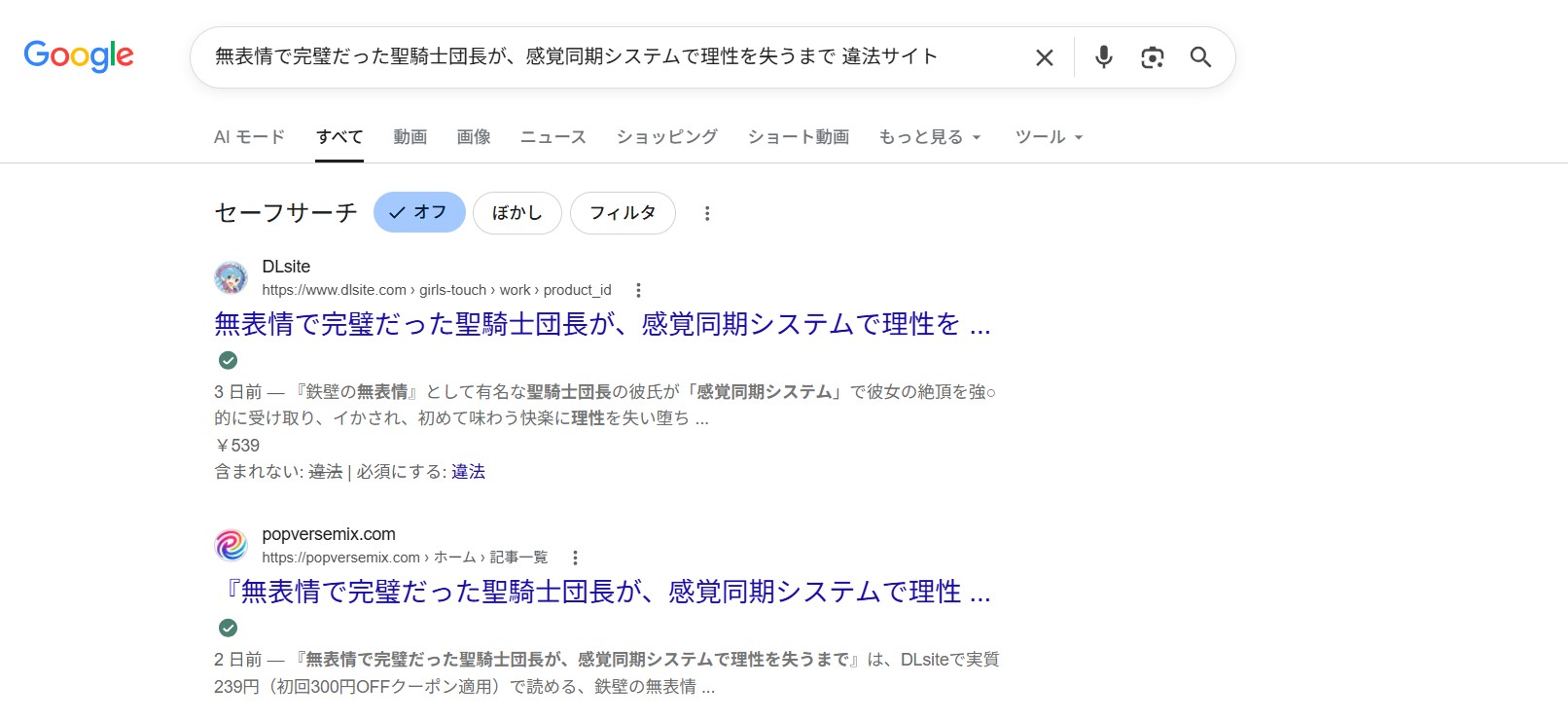
Task: Click the dlsite.com breadcrumb URL
Action: pyautogui.click(x=437, y=290)
